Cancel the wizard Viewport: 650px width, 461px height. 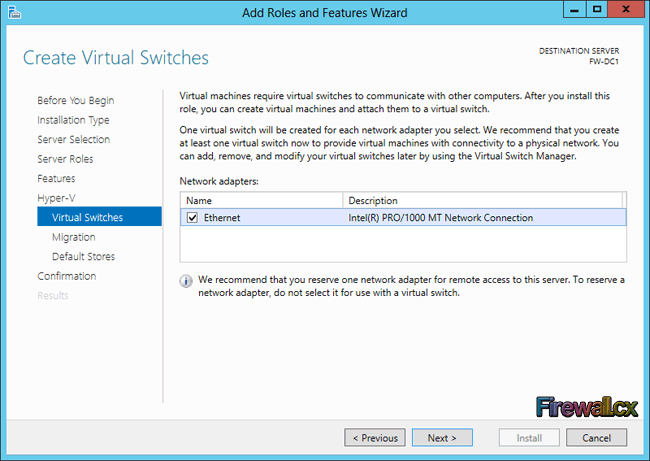click(x=596, y=438)
